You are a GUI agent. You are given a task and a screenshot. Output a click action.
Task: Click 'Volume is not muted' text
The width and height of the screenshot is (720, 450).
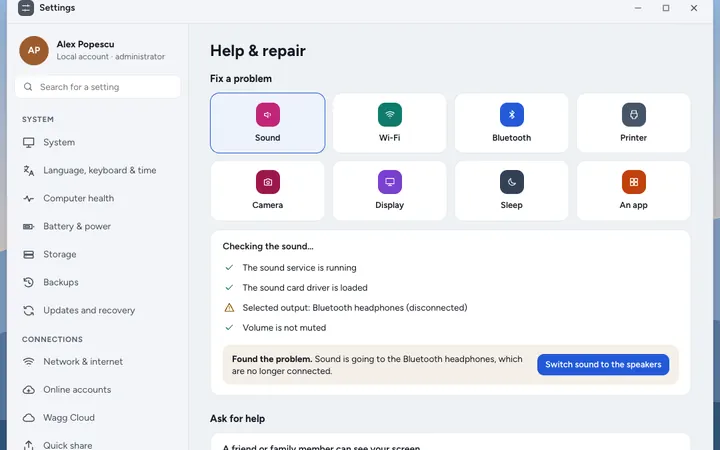284,328
